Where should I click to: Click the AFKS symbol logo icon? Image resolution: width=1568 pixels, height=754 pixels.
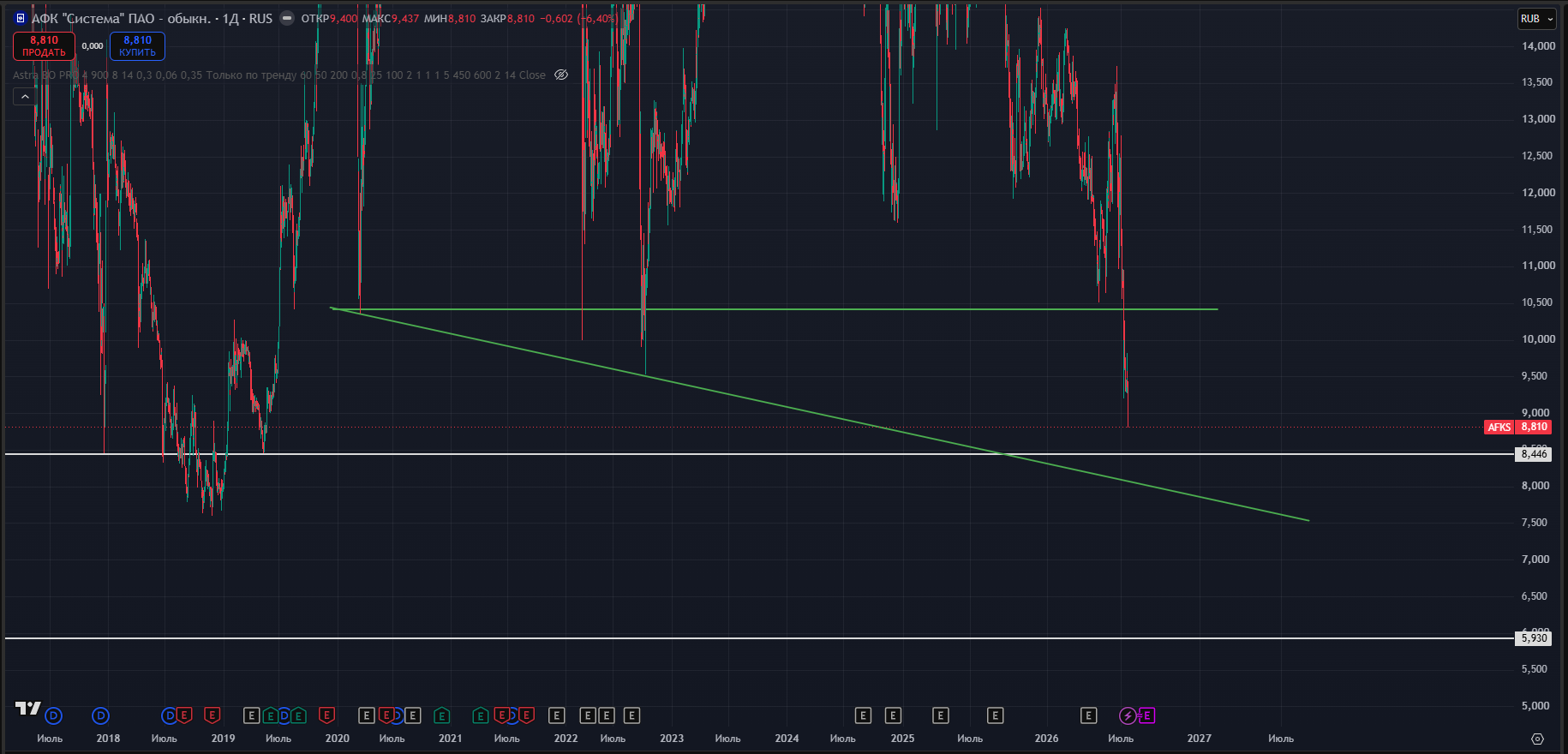coord(21,18)
